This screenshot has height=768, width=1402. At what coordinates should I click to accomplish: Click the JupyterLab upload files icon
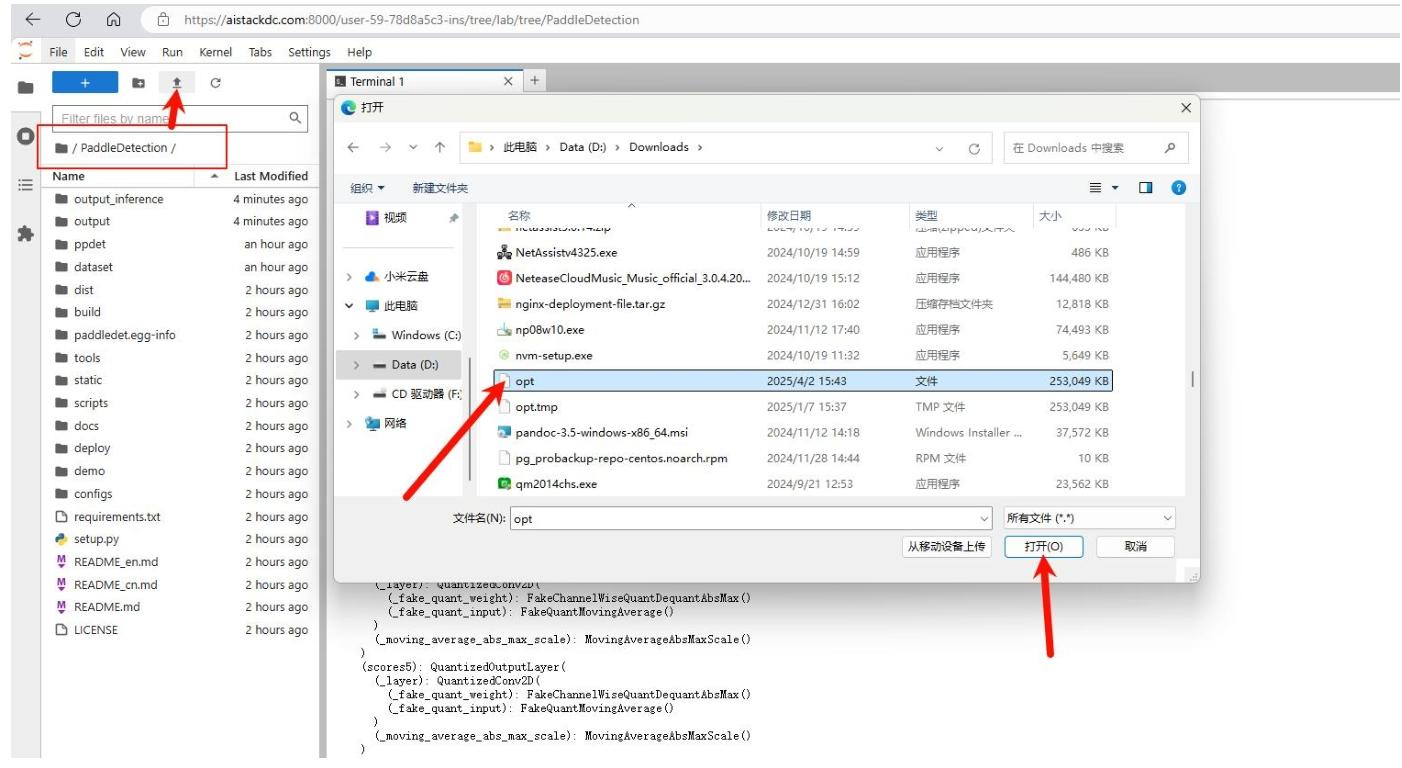(175, 83)
